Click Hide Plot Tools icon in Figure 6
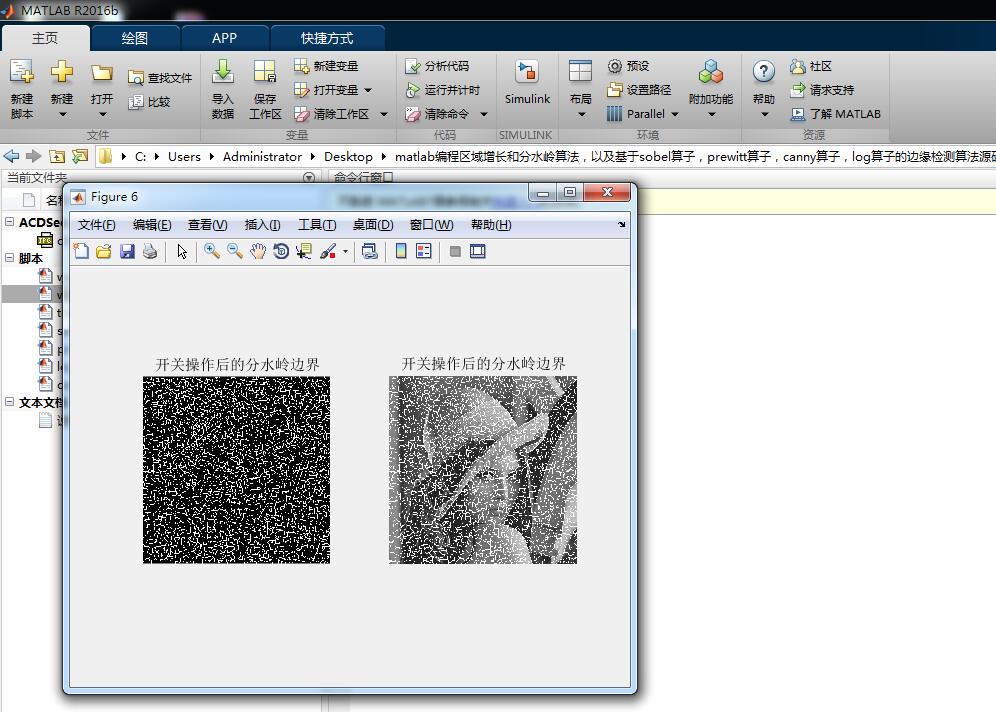 [x=455, y=252]
